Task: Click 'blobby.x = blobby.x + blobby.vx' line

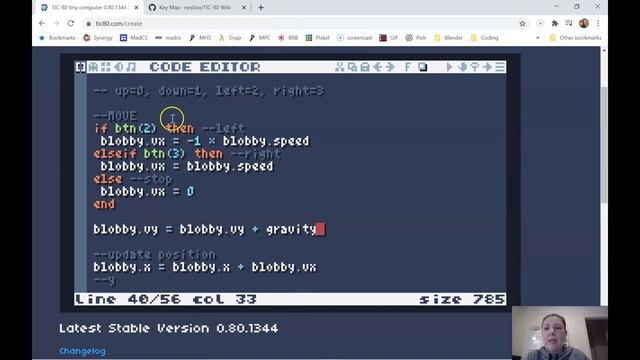Action: click(204, 267)
